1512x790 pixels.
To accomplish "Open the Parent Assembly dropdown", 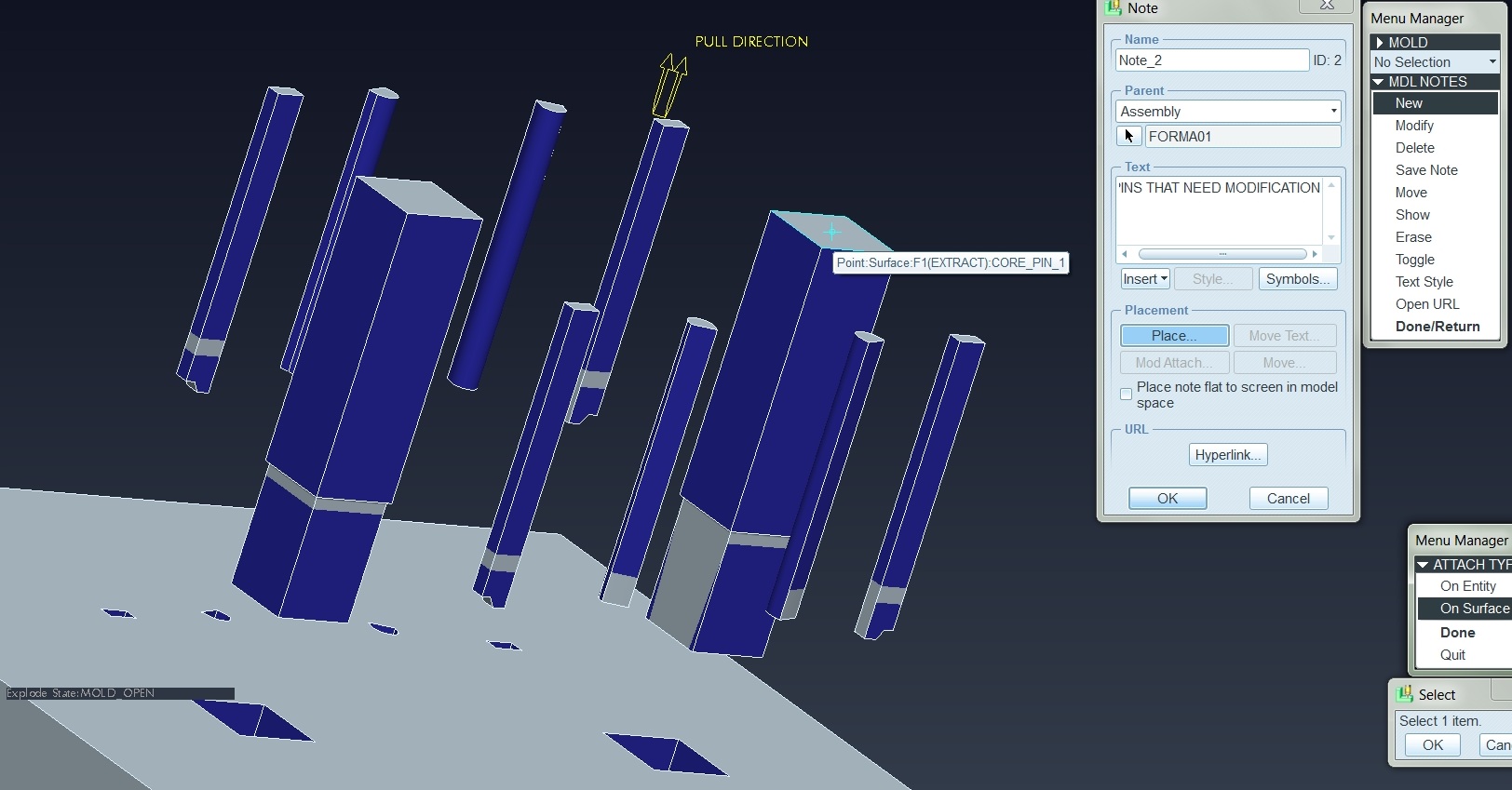I will point(1228,112).
